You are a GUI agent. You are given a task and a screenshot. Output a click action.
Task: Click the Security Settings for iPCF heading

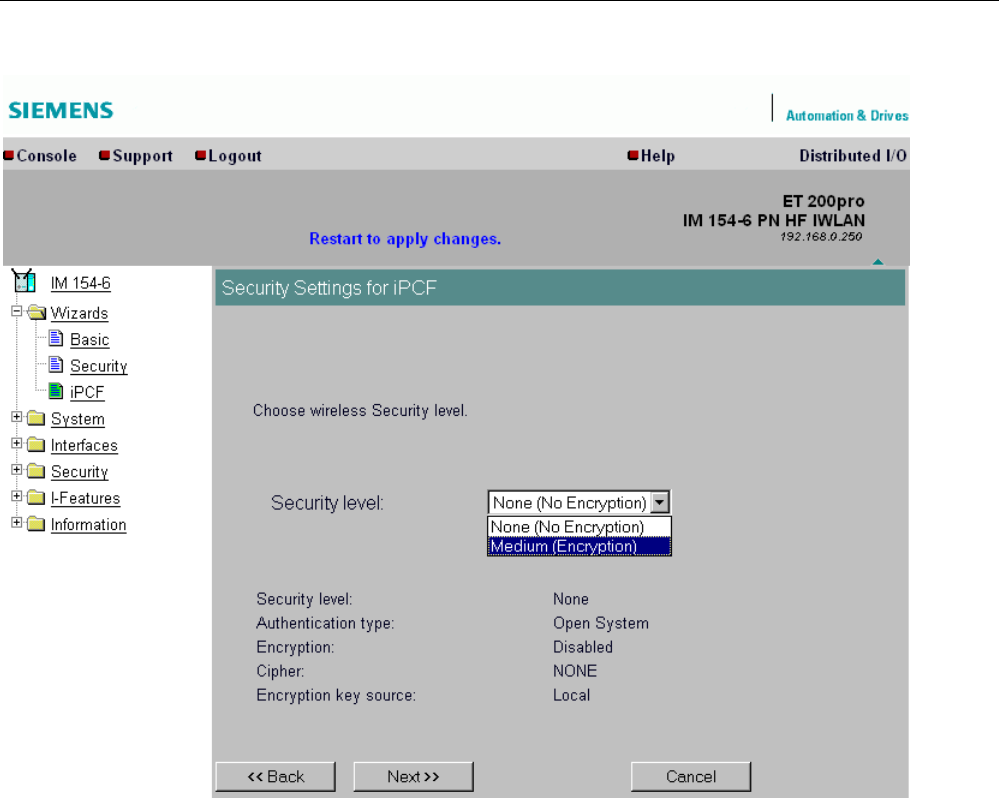(x=329, y=288)
